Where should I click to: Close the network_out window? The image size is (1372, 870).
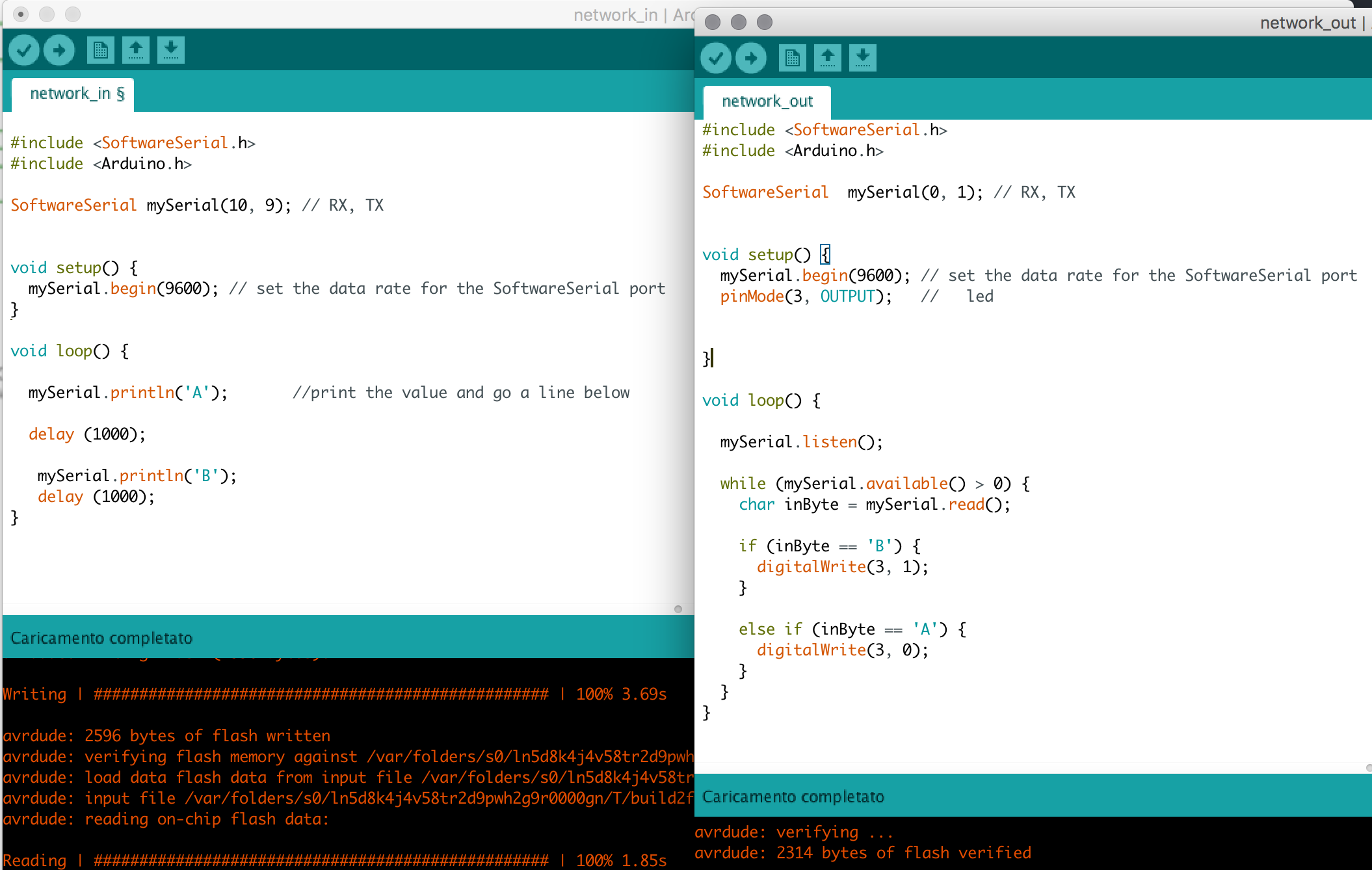coord(713,22)
